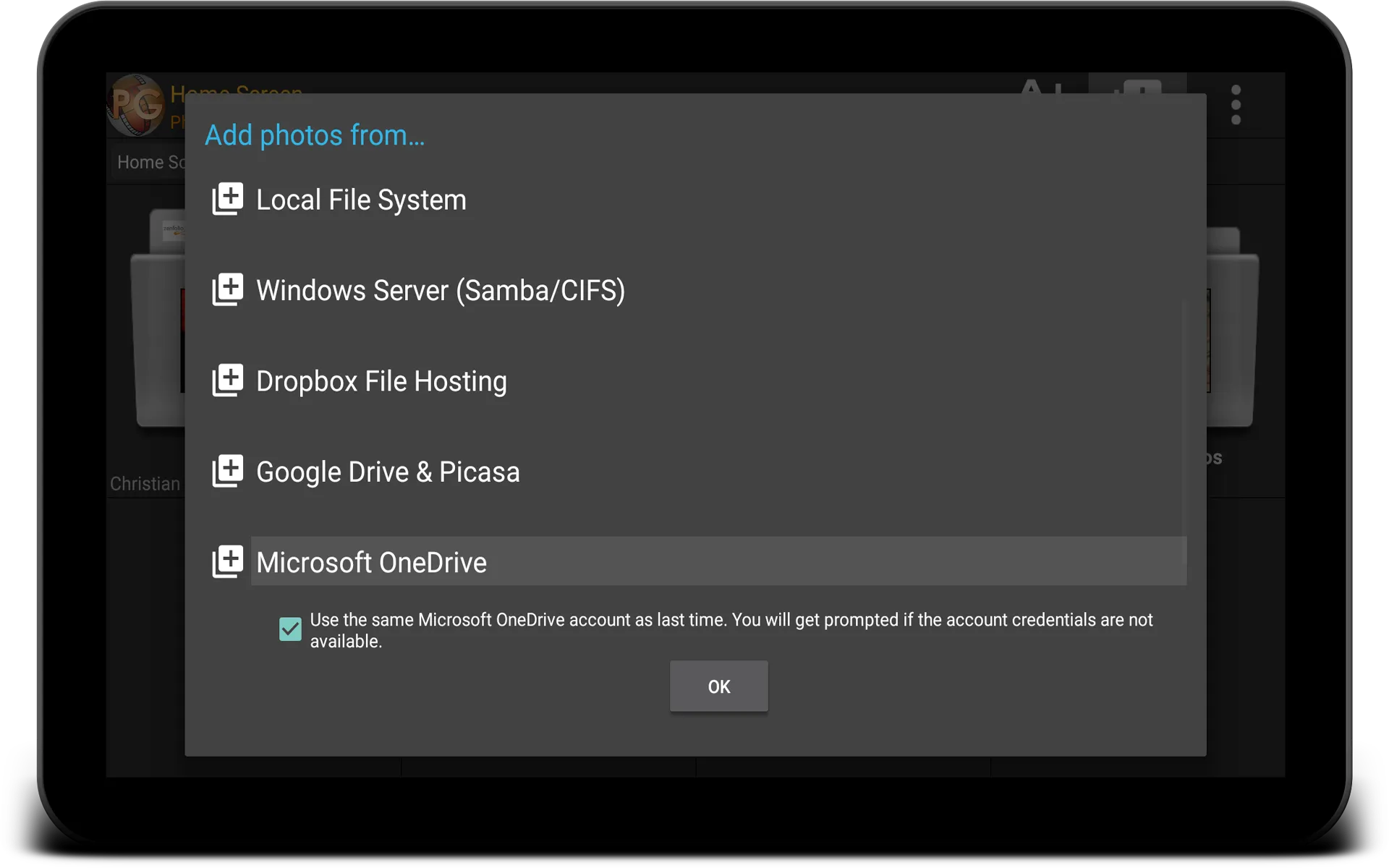Enable same Microsoft OneDrive account option
Screen dimensions: 1389x868
[291, 628]
